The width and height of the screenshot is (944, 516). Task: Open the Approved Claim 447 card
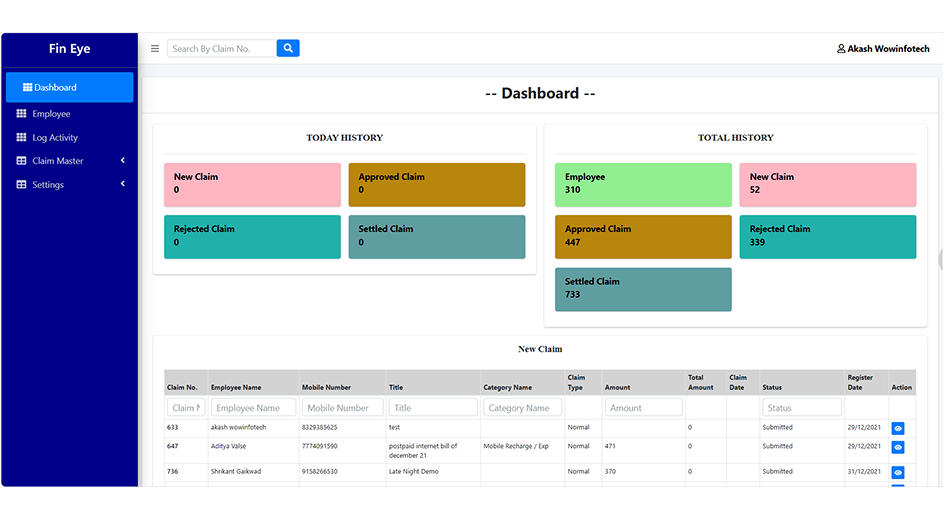click(643, 237)
